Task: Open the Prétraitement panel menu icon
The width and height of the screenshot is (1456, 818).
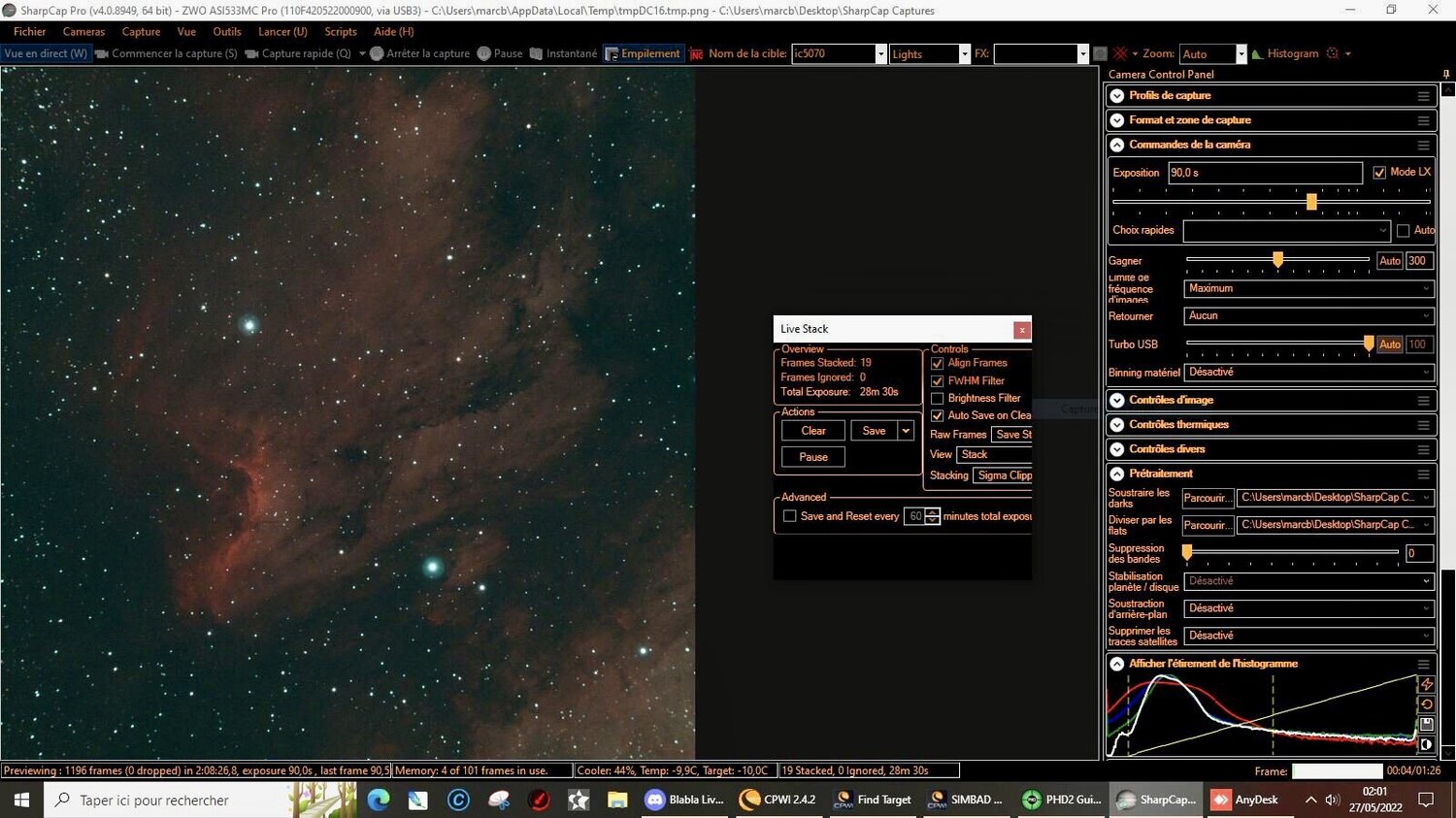Action: point(1423,474)
